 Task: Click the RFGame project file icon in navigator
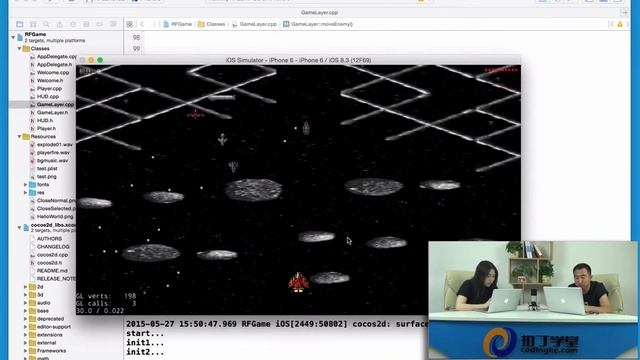pos(20,37)
